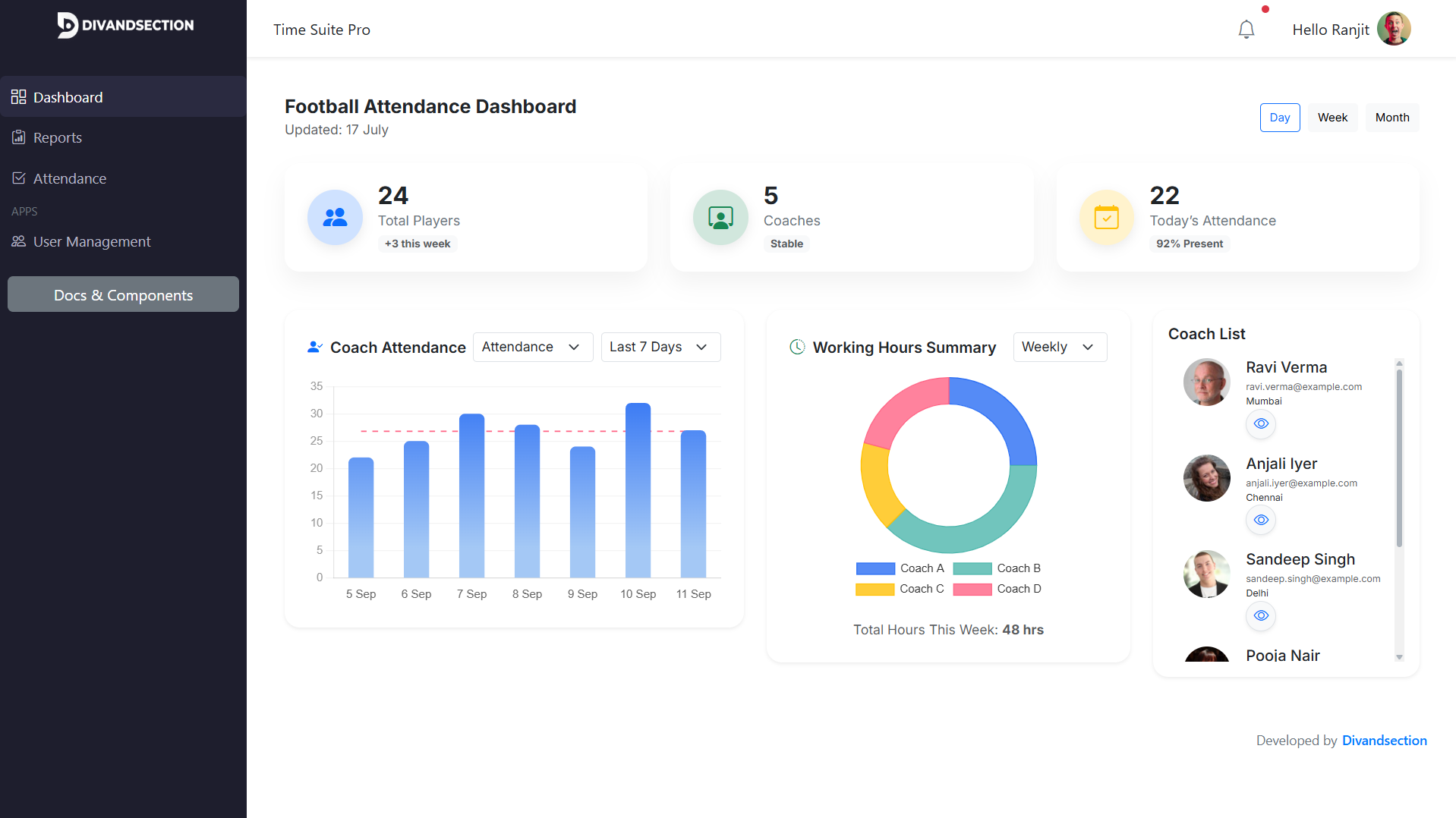This screenshot has width=1456, height=818.
Task: Open the Weekly period dropdown
Action: click(x=1059, y=347)
